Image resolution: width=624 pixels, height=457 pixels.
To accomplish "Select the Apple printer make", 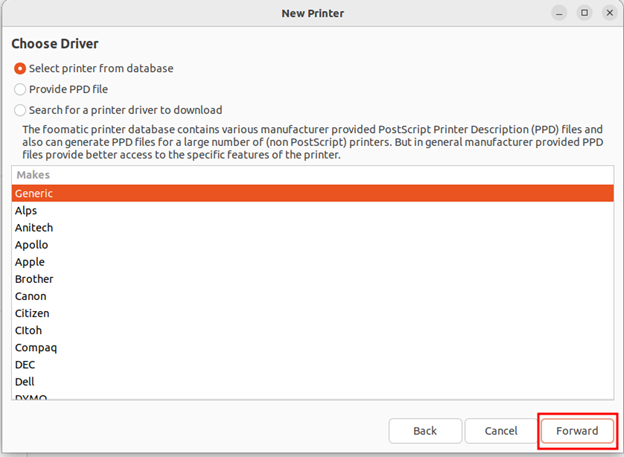I will click(x=30, y=262).
